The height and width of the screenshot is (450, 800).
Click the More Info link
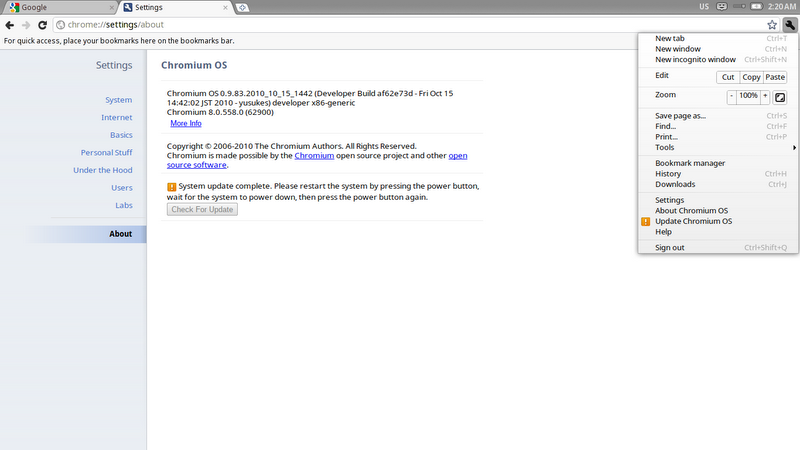[186, 123]
